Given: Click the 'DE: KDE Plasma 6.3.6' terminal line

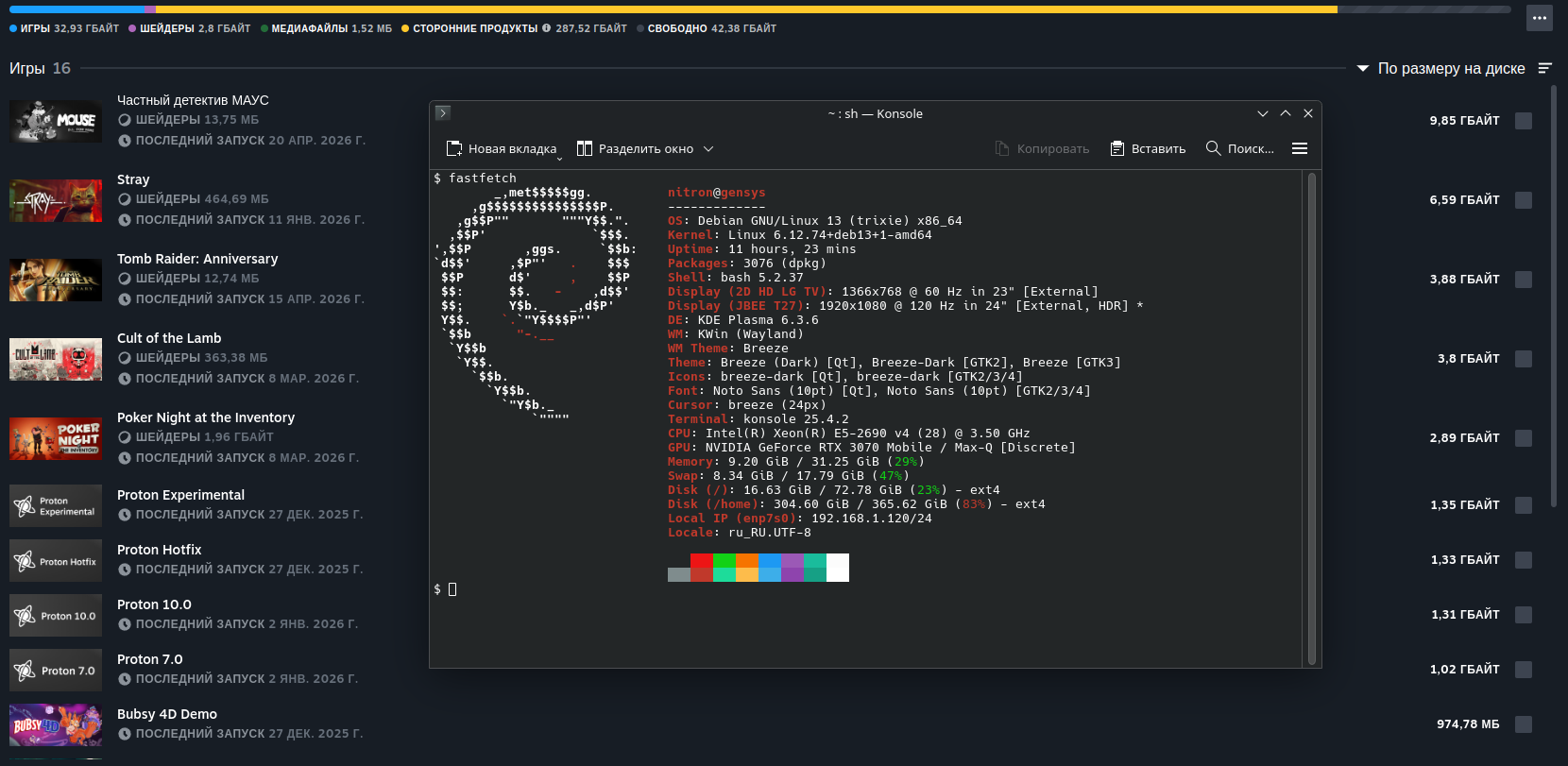Looking at the screenshot, I should [x=743, y=320].
